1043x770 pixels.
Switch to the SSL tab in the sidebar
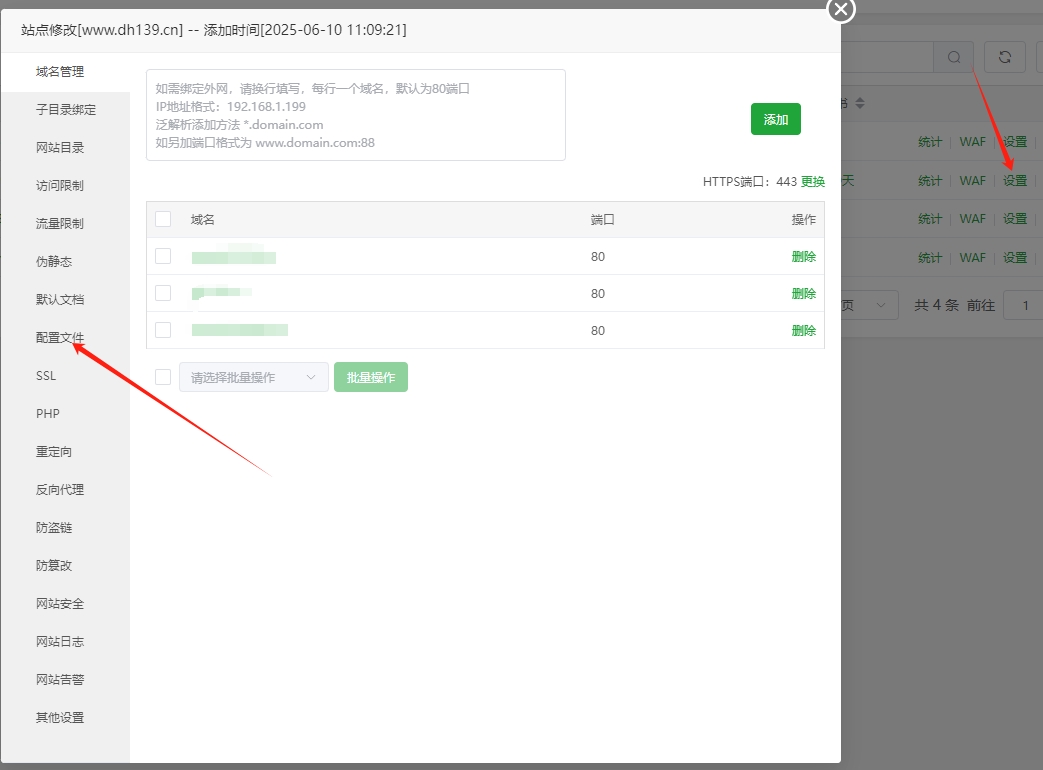click(x=45, y=375)
